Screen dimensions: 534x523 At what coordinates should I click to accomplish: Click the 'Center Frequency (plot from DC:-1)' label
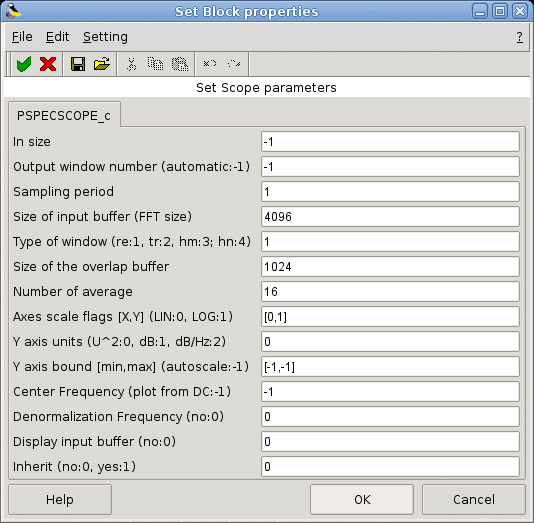click(x=122, y=392)
